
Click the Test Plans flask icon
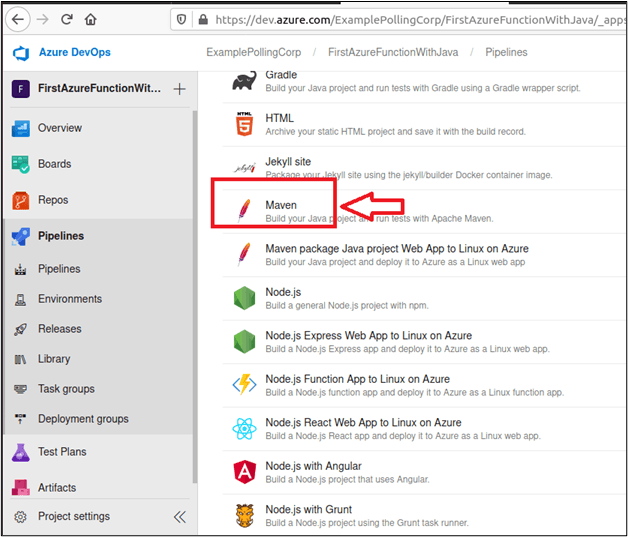coord(20,453)
